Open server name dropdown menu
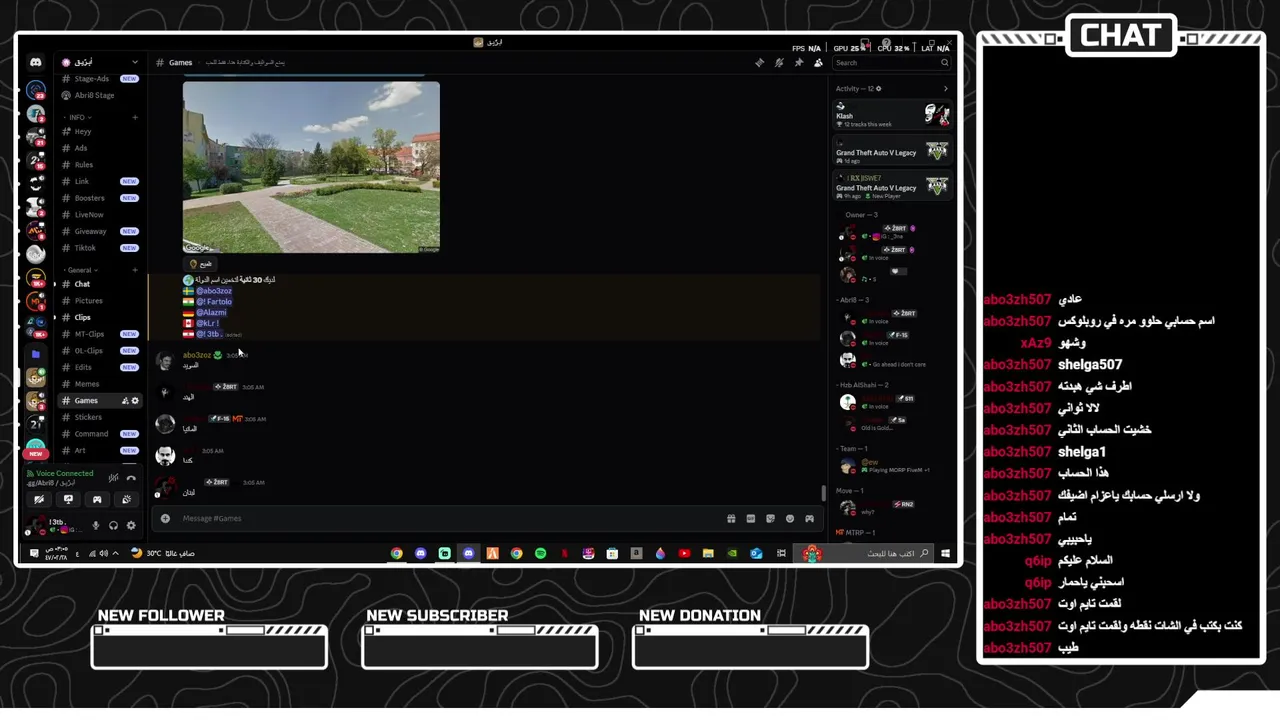 tap(100, 62)
